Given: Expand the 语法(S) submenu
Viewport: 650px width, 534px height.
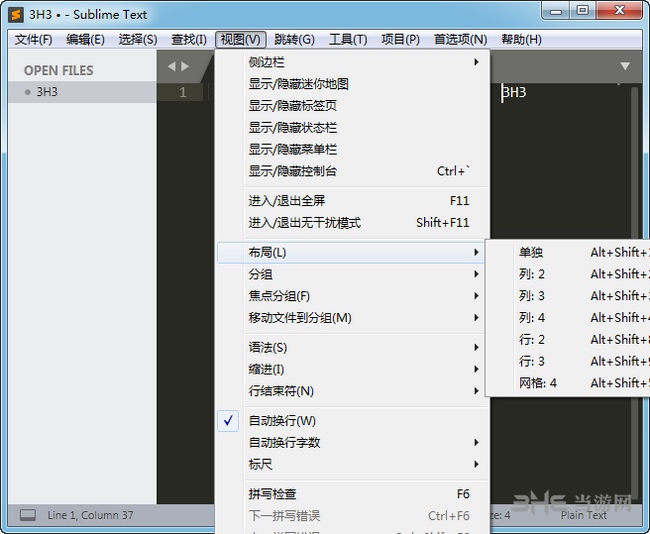Looking at the screenshot, I should coord(350,347).
